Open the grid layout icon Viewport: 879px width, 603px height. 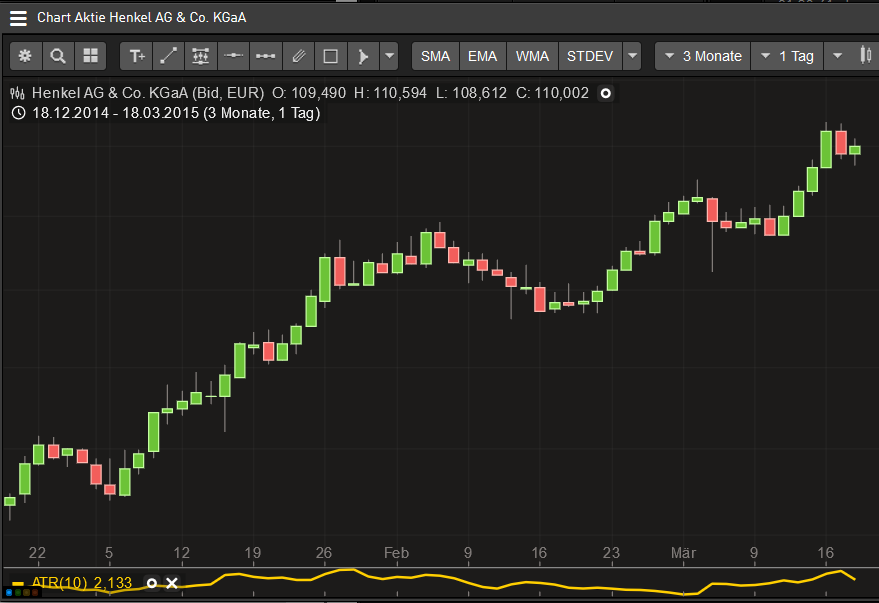(x=90, y=56)
